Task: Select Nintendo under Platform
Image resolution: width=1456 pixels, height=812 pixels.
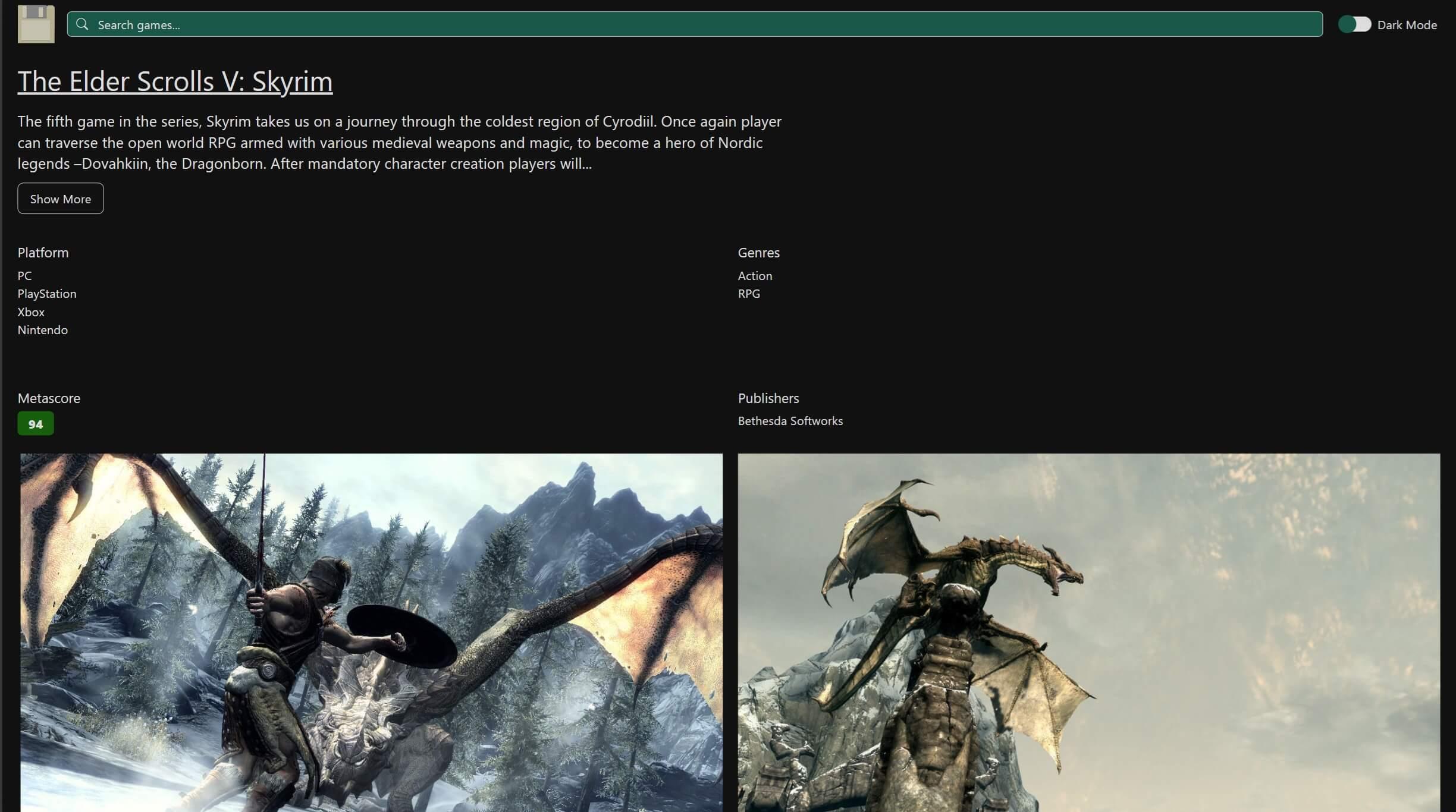Action: point(42,329)
